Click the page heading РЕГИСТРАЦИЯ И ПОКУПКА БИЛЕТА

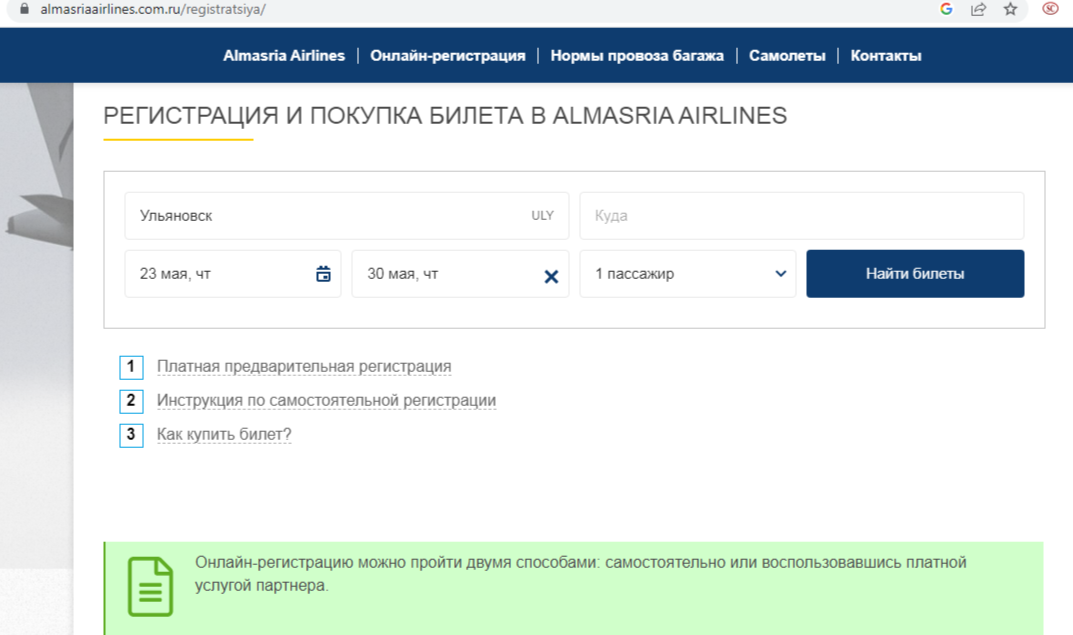coord(445,116)
